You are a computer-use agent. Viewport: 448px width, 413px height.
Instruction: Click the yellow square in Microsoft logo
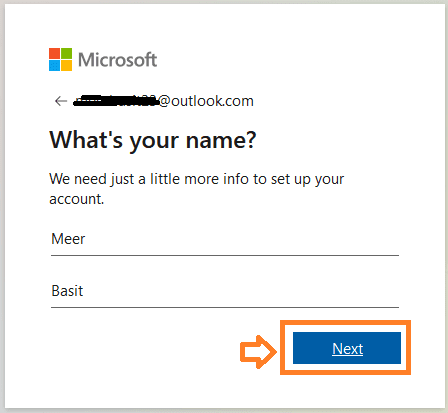66,65
